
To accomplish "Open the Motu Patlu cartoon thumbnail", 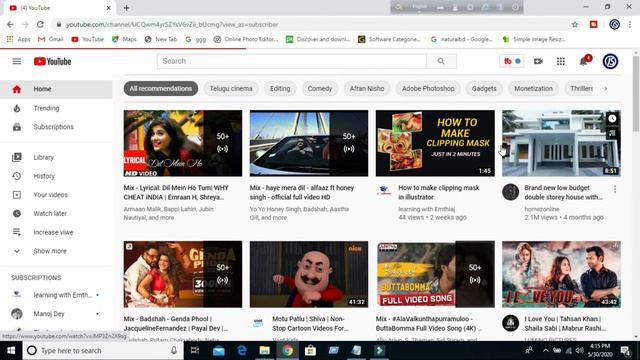I will point(309,274).
